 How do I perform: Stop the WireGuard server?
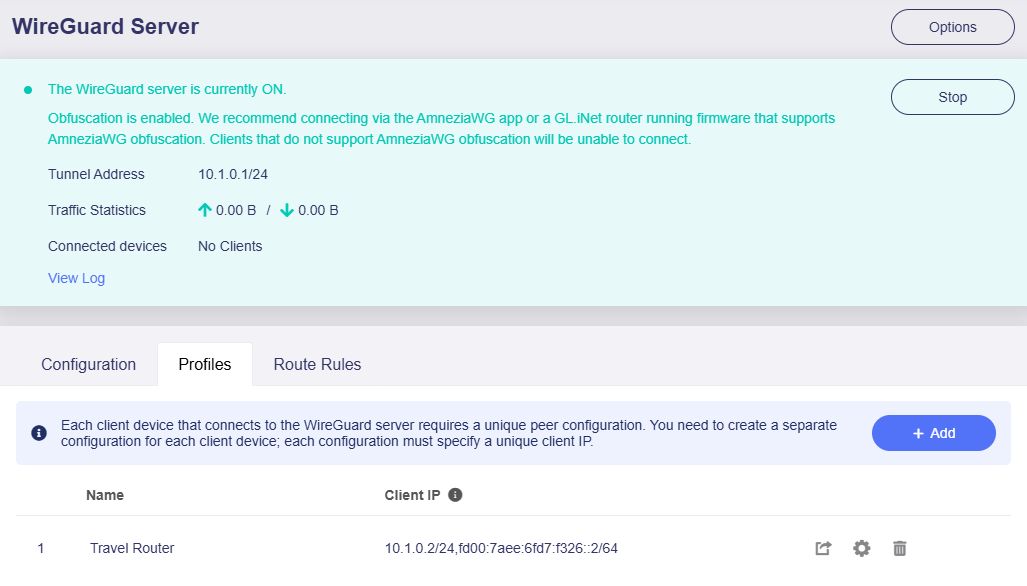pos(952,97)
